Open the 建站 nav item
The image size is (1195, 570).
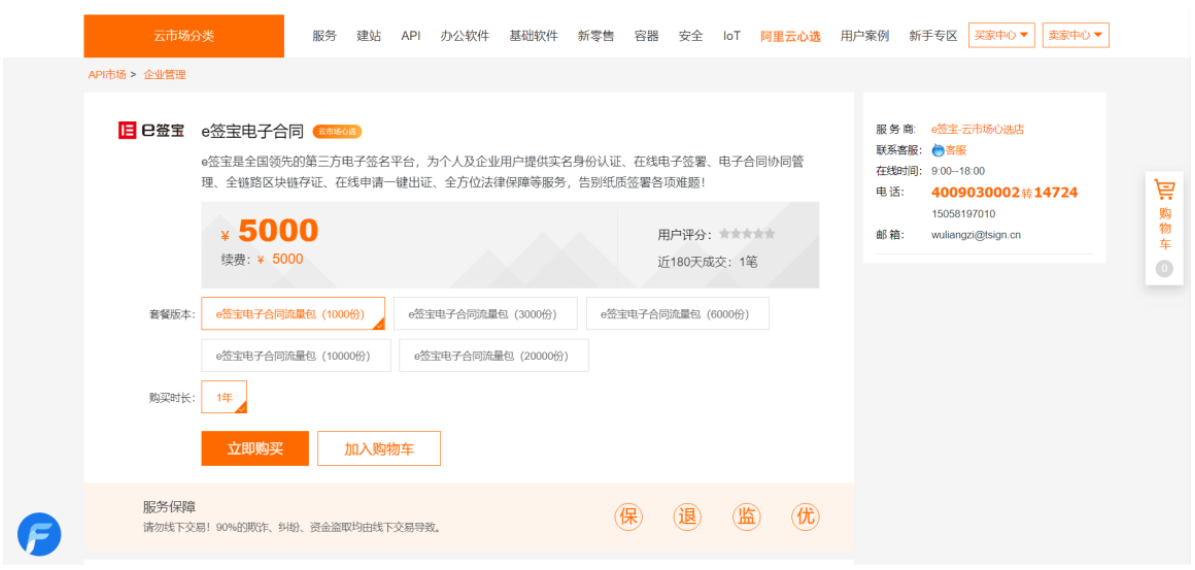click(x=369, y=36)
